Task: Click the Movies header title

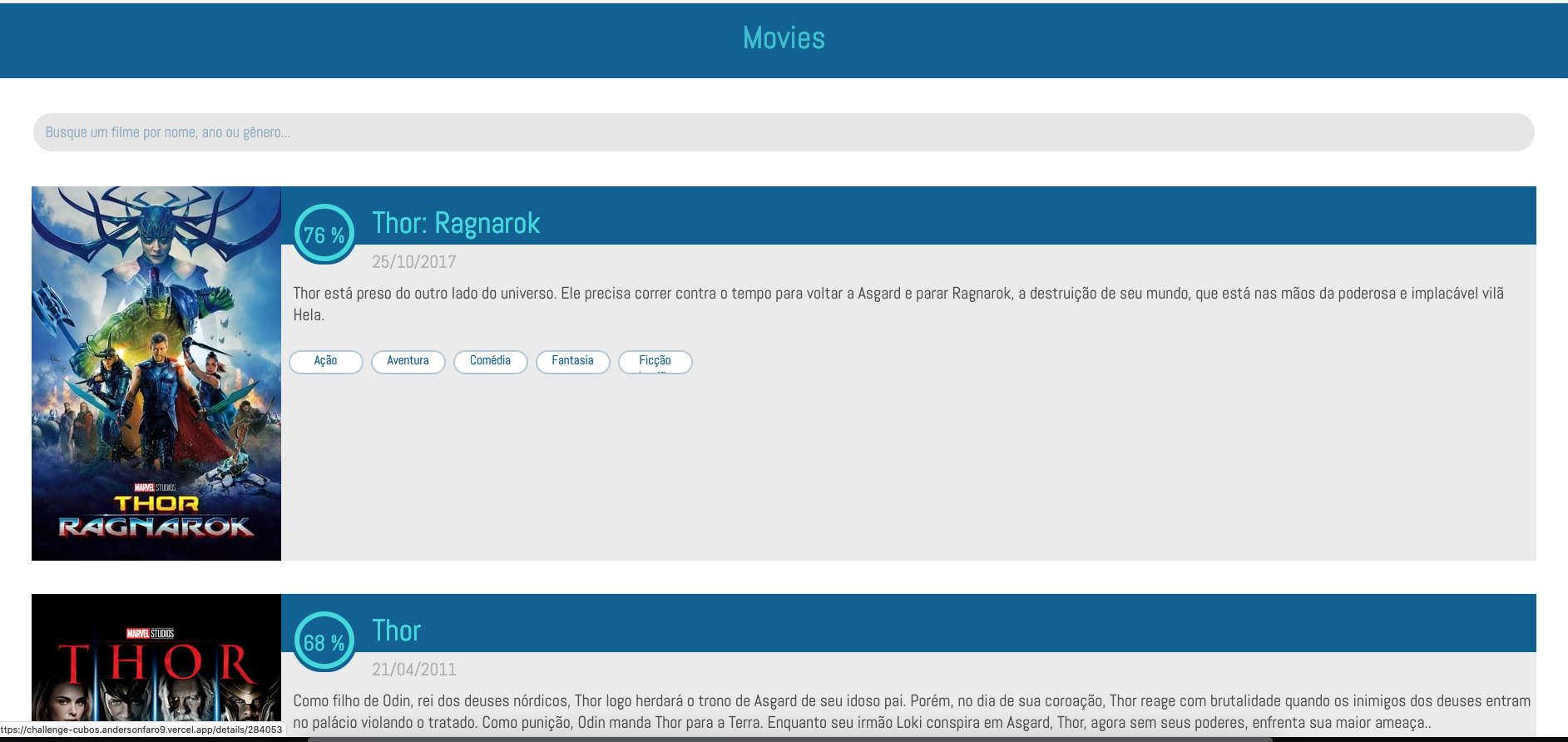Action: pos(784,38)
